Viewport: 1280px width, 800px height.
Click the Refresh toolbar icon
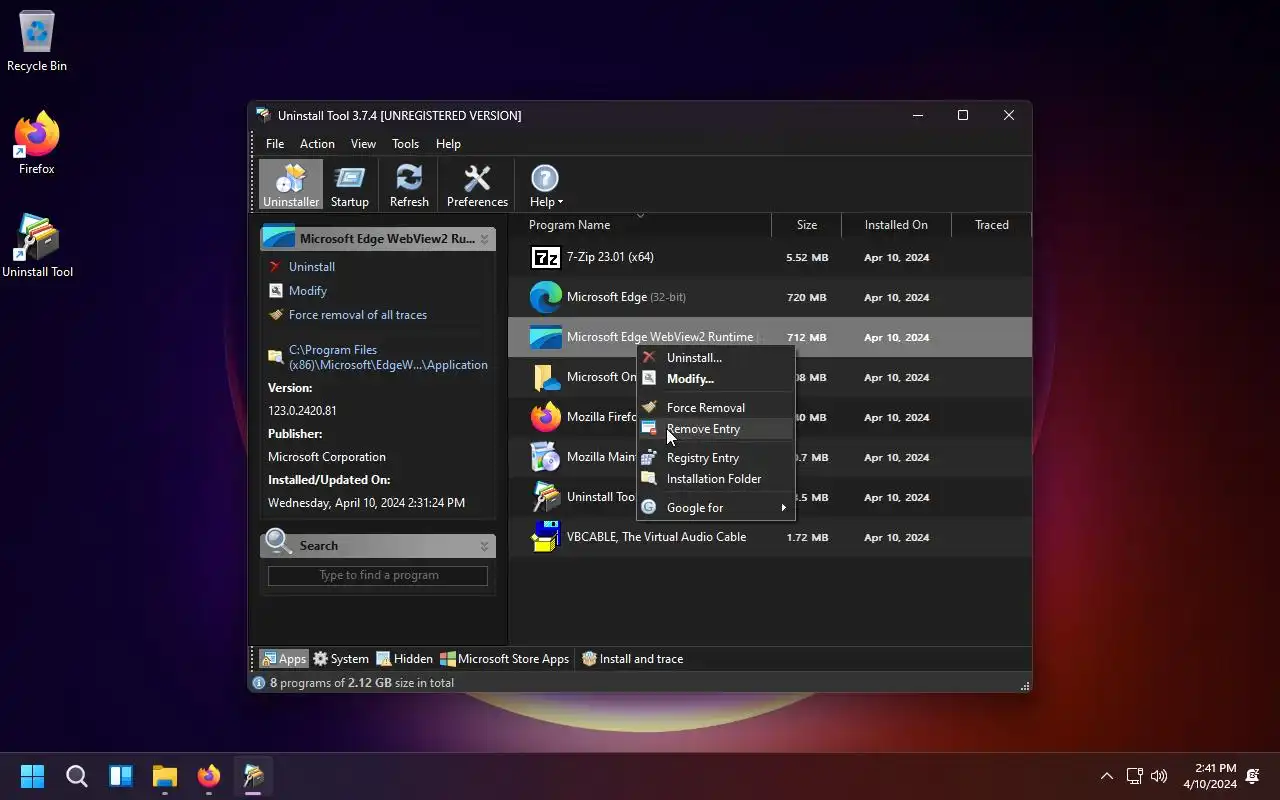click(x=409, y=185)
